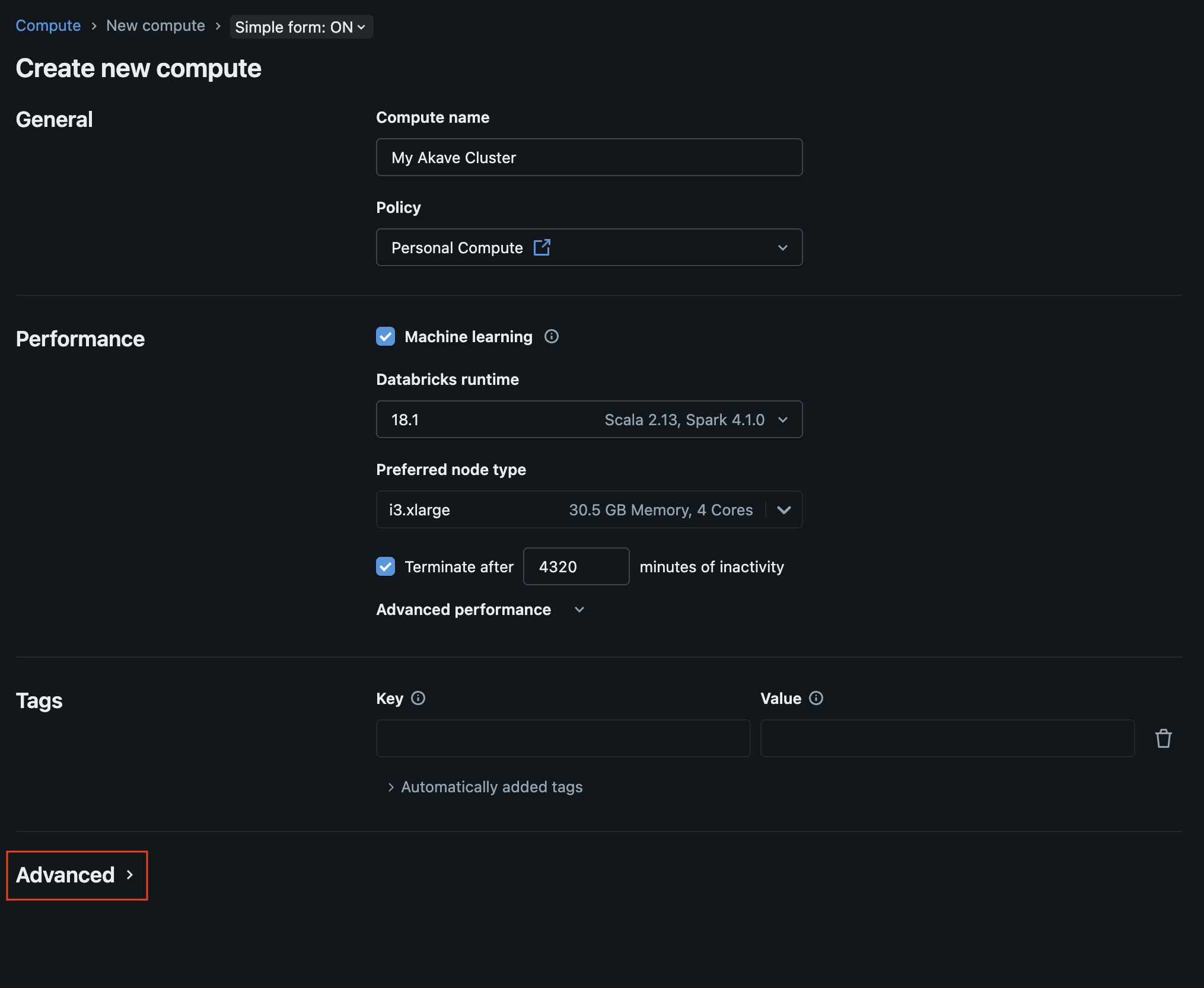Uncheck the Machine learning checkbox

coord(386,336)
